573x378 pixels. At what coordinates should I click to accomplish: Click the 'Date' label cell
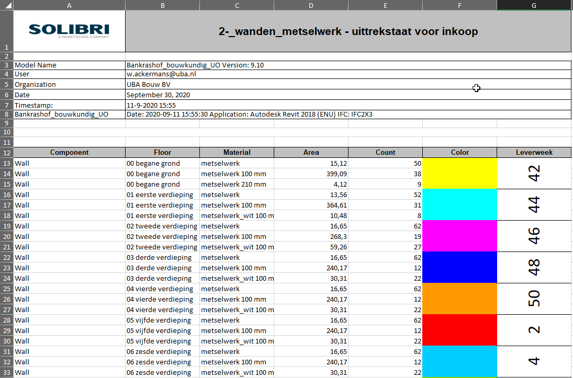69,95
